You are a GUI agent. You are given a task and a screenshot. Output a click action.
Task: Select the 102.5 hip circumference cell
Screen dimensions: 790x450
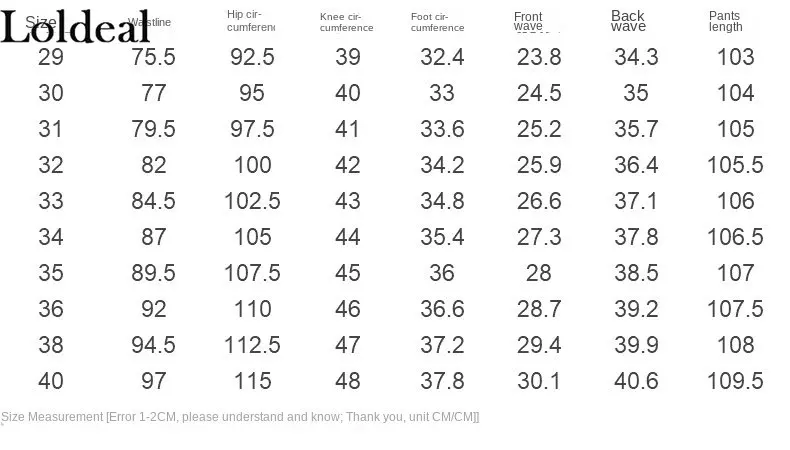[x=252, y=201]
